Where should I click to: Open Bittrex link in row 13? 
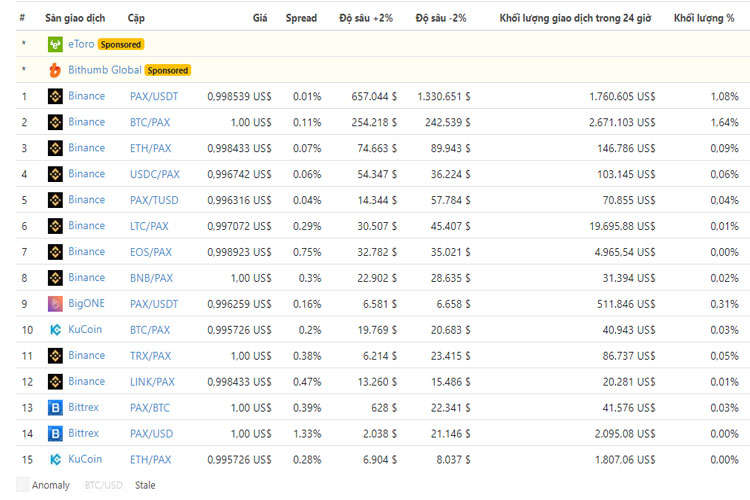83,407
